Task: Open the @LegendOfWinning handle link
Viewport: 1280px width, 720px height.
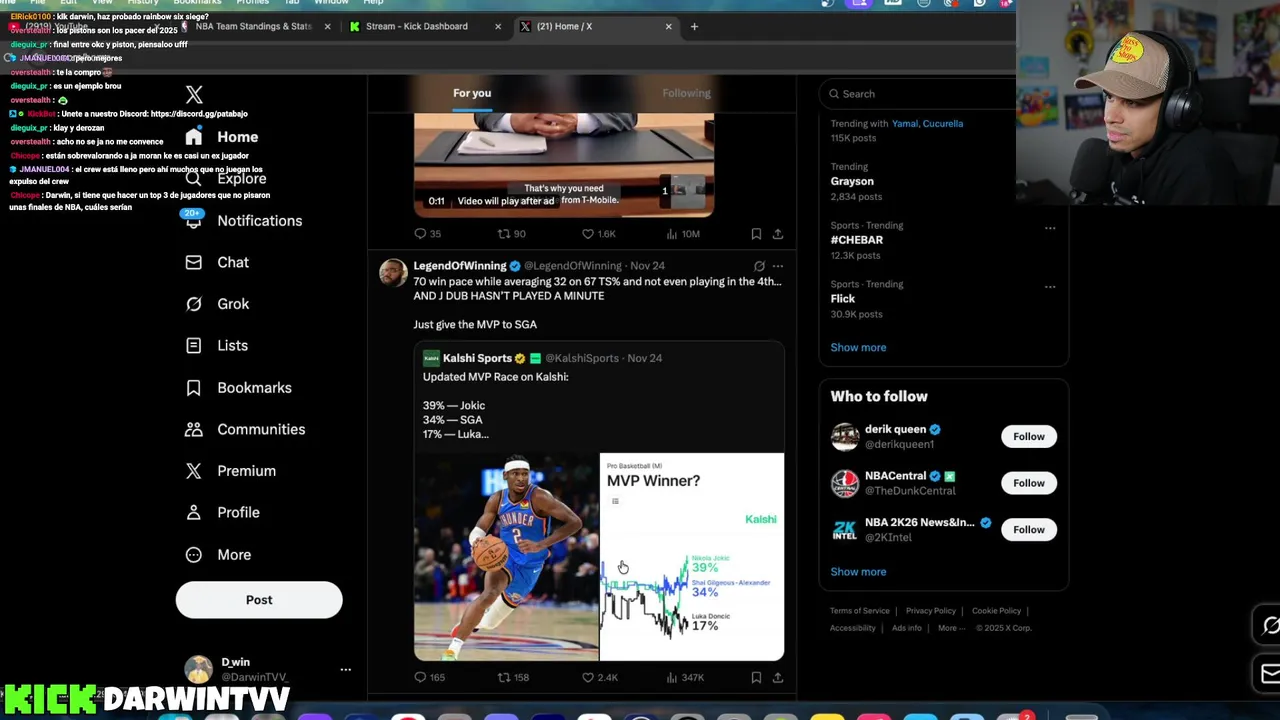Action: coord(573,266)
